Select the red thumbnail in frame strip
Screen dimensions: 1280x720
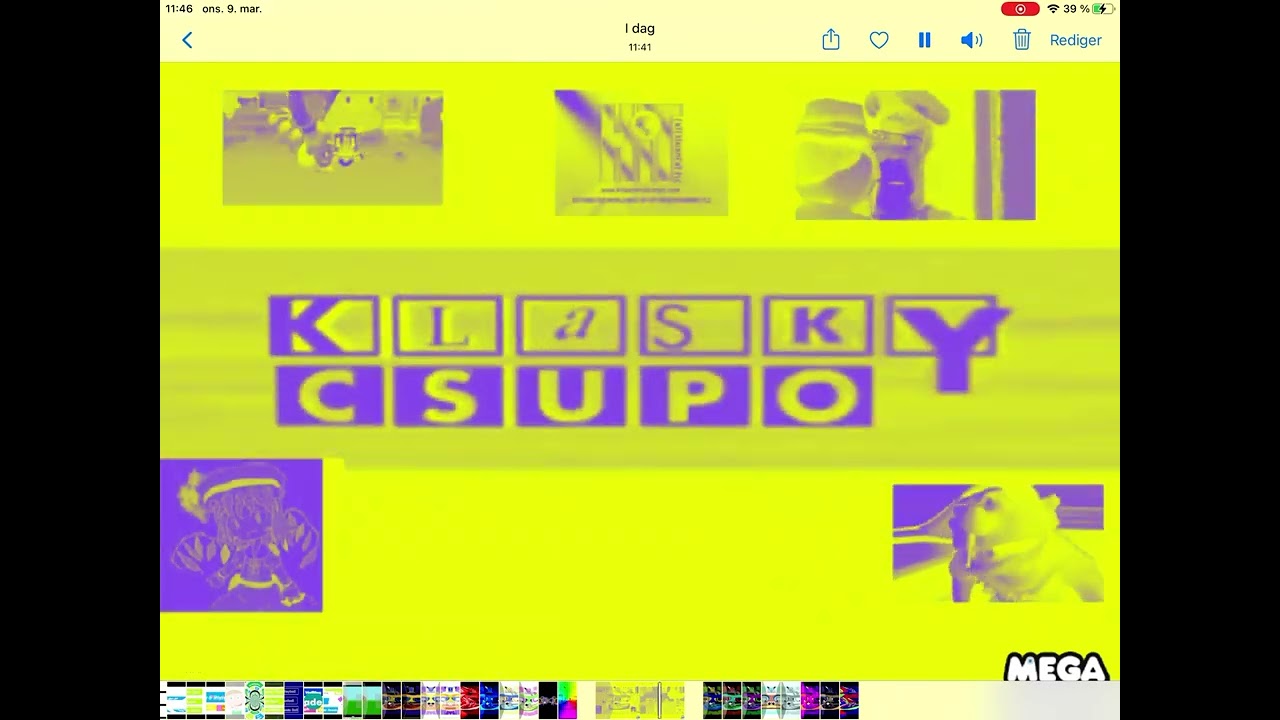coord(469,700)
